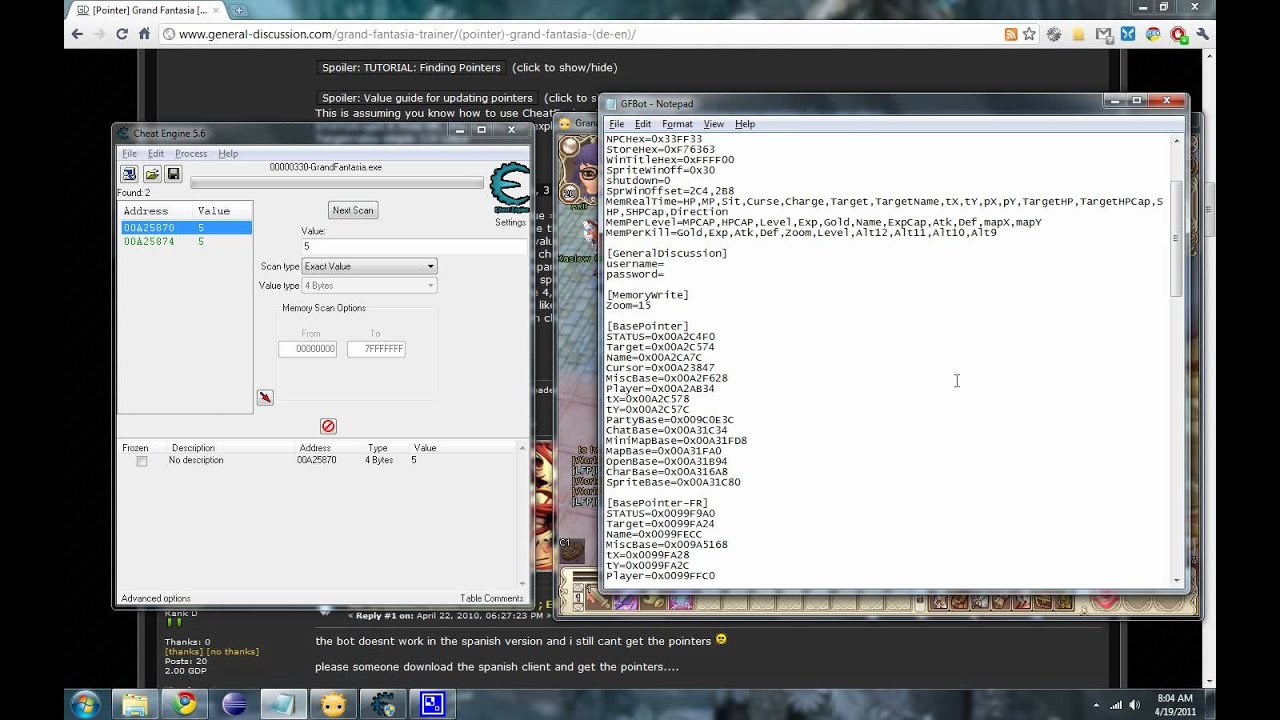The height and width of the screenshot is (720, 1280).
Task: Select found address 00A25870 in results list
Action: pyautogui.click(x=185, y=228)
